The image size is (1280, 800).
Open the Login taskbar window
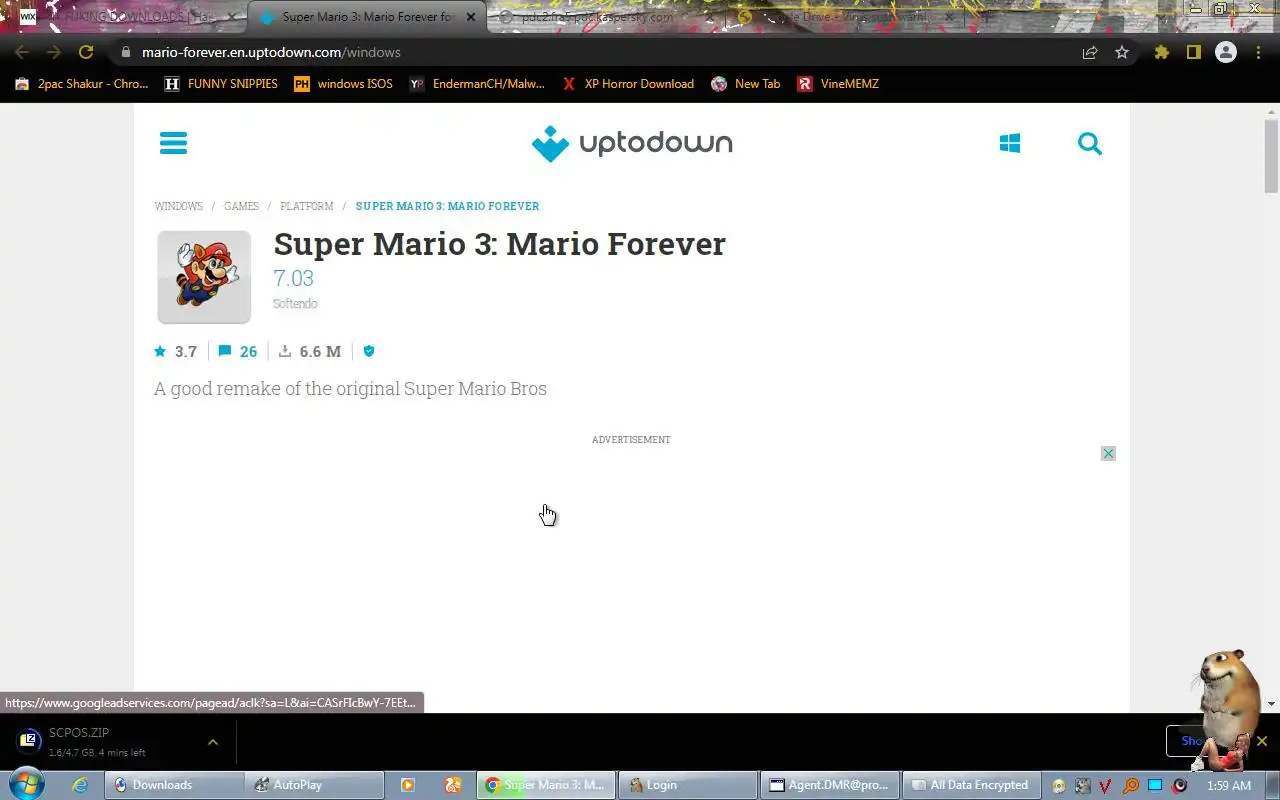[x=688, y=785]
